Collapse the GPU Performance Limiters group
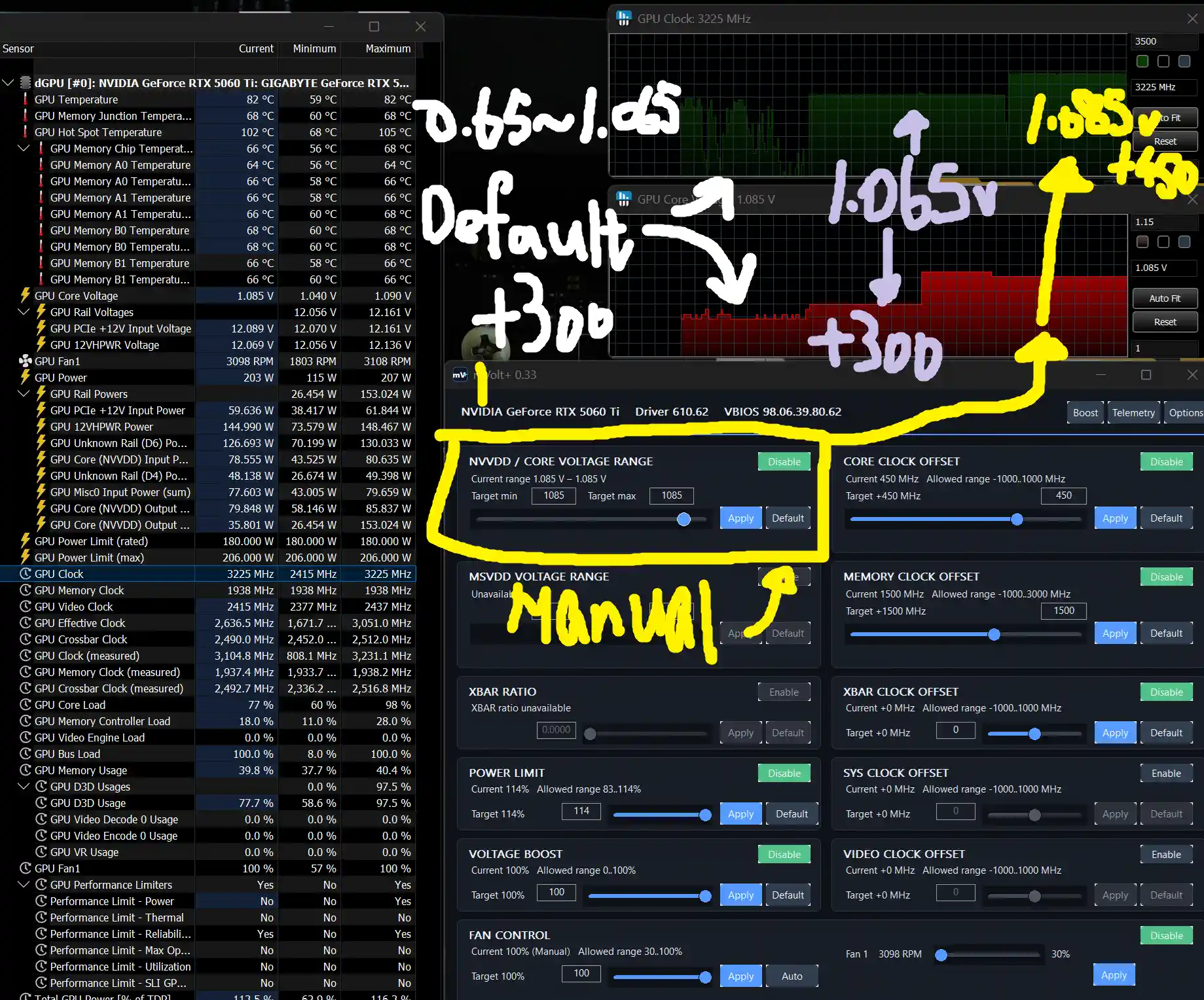Screen dimensions: 1204x1000 point(24,885)
